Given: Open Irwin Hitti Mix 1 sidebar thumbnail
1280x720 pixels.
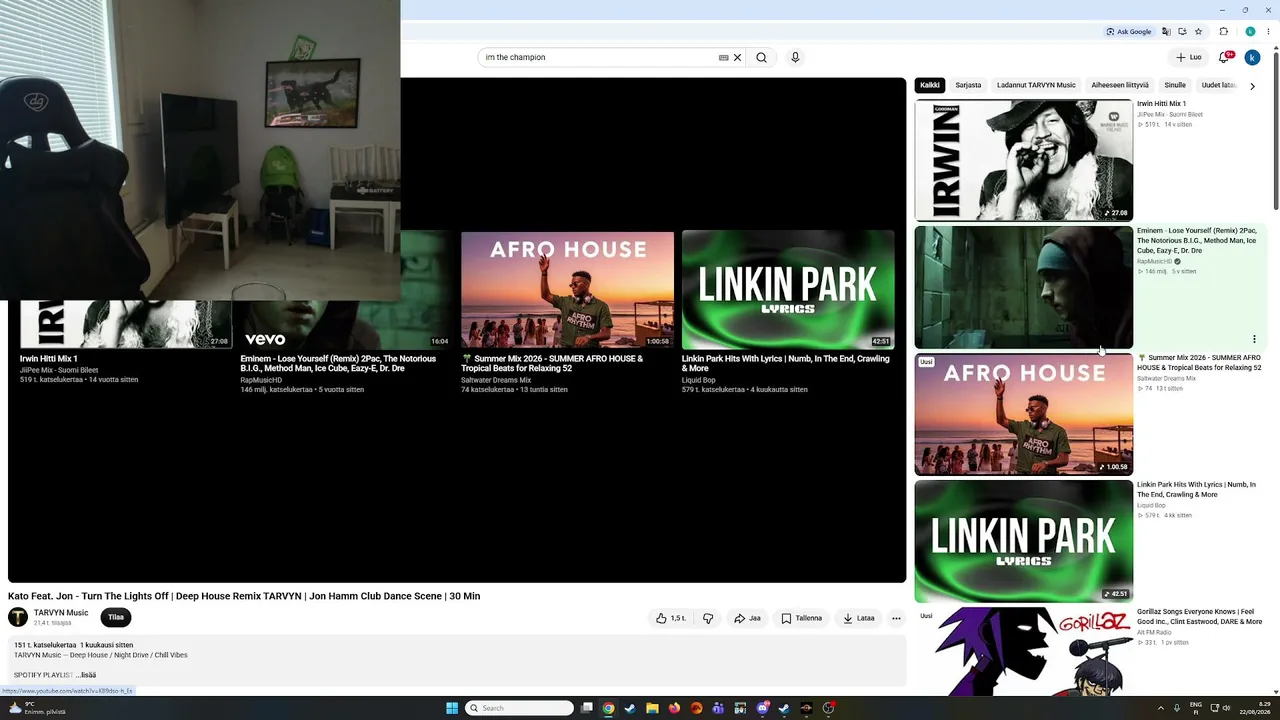Looking at the screenshot, I should tap(1024, 160).
